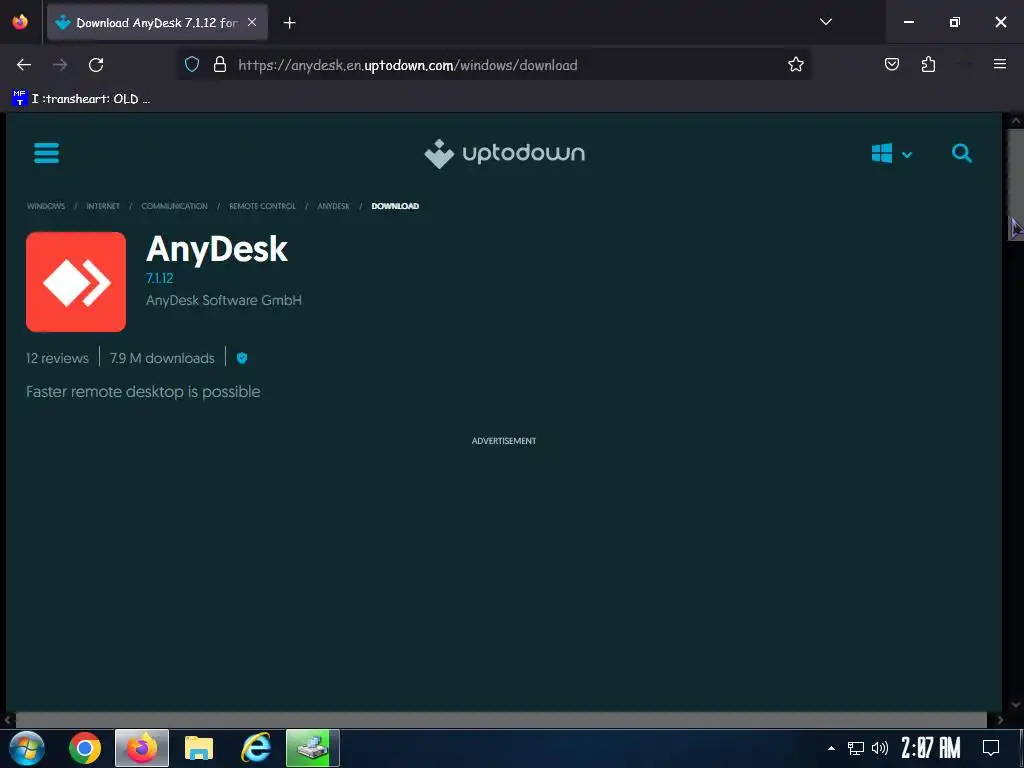Screen dimensions: 1024x768
Task: Click the Faster remote desktop is possible tagline
Action: (x=143, y=392)
